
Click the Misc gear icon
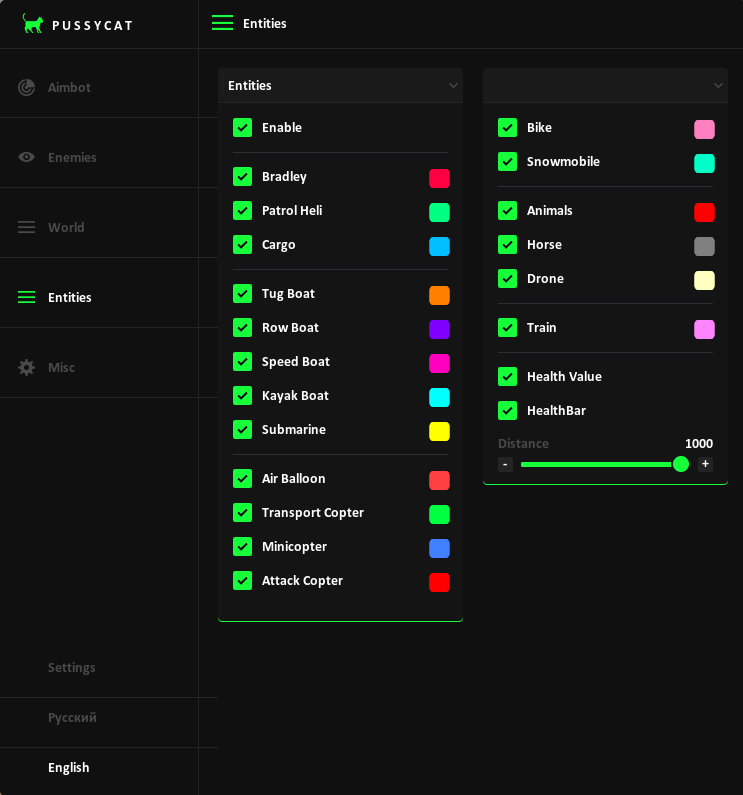click(x=27, y=367)
